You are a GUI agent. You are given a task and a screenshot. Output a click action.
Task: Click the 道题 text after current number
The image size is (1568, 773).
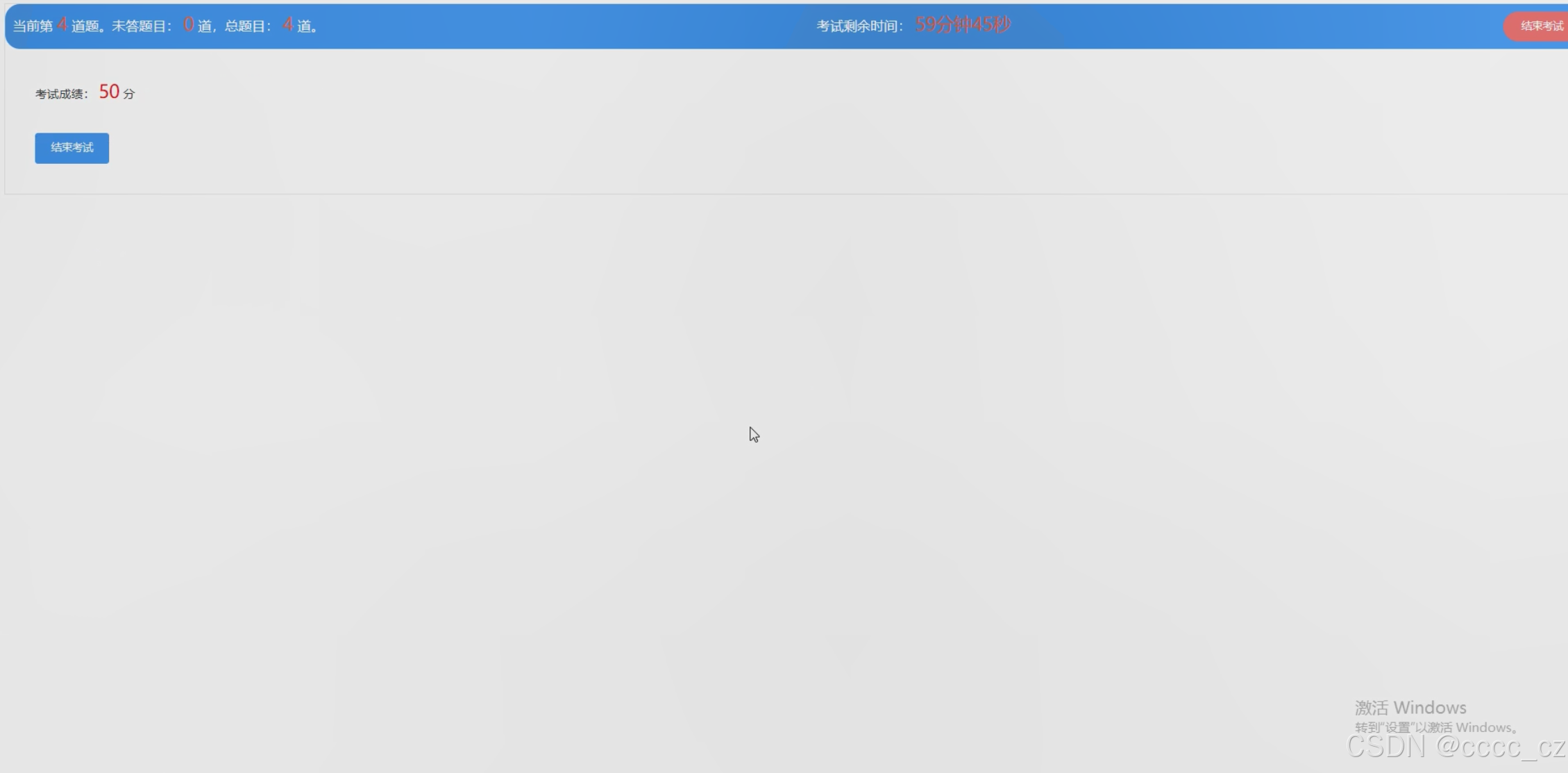tap(85, 26)
